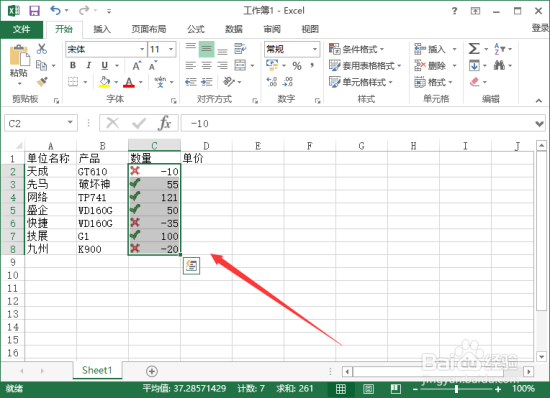
Task: Click the Redo arrow icon
Action: pos(84,11)
